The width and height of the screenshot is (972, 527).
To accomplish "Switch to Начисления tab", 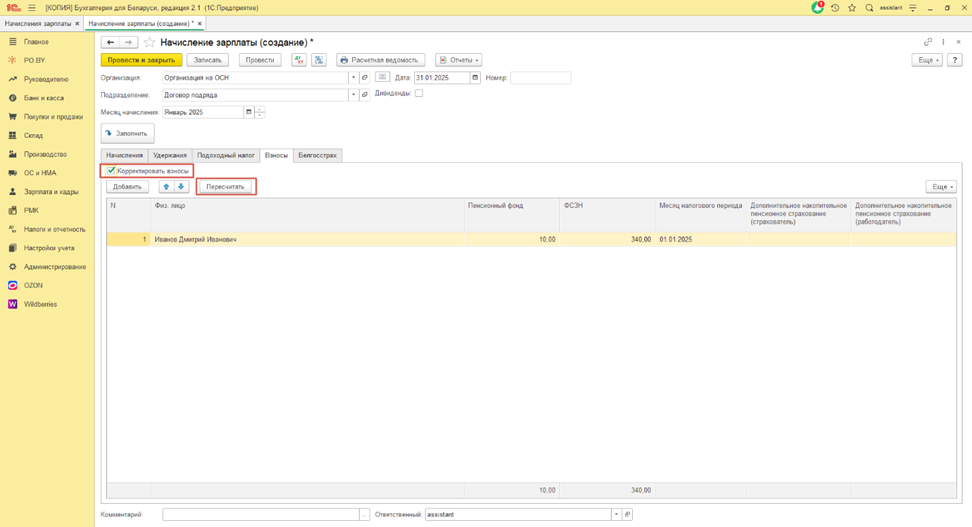I will 124,155.
